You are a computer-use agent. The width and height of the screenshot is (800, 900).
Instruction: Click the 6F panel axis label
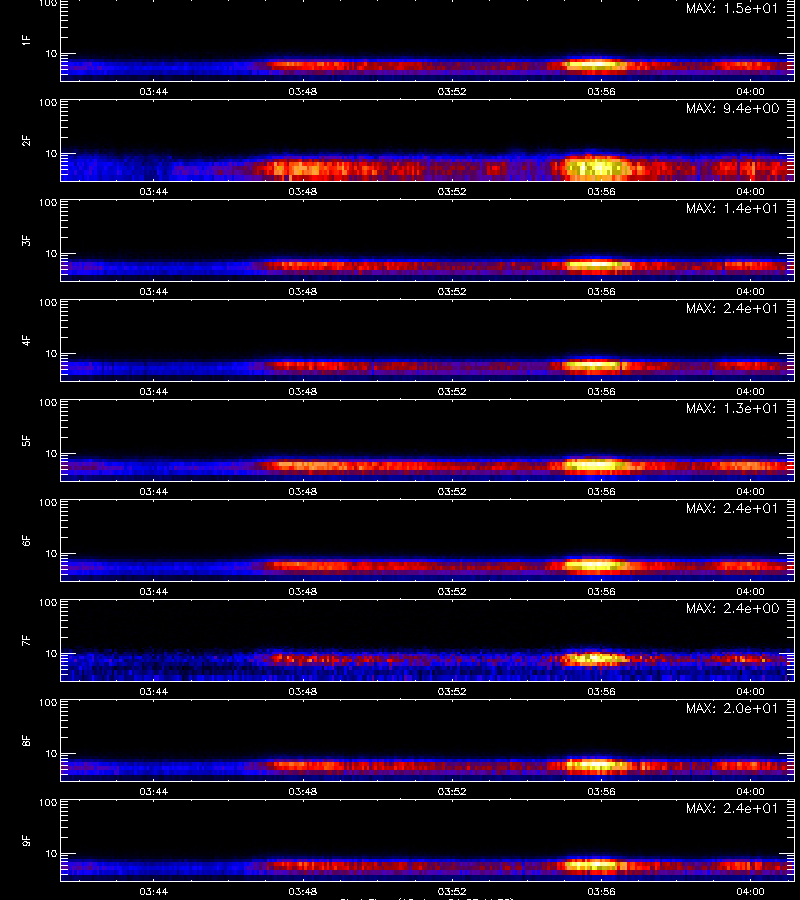tap(26, 540)
